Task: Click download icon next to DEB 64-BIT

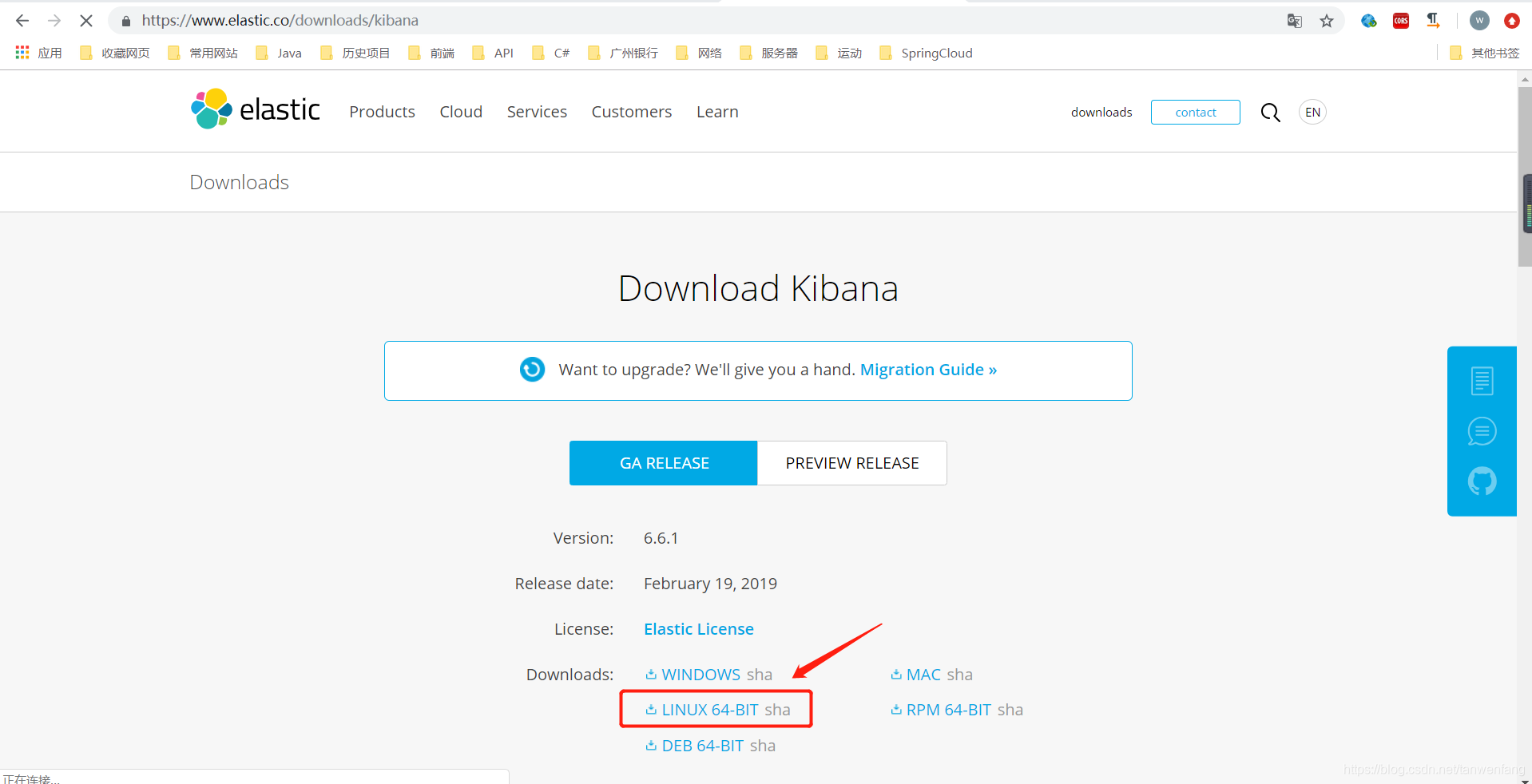Action: (x=651, y=746)
